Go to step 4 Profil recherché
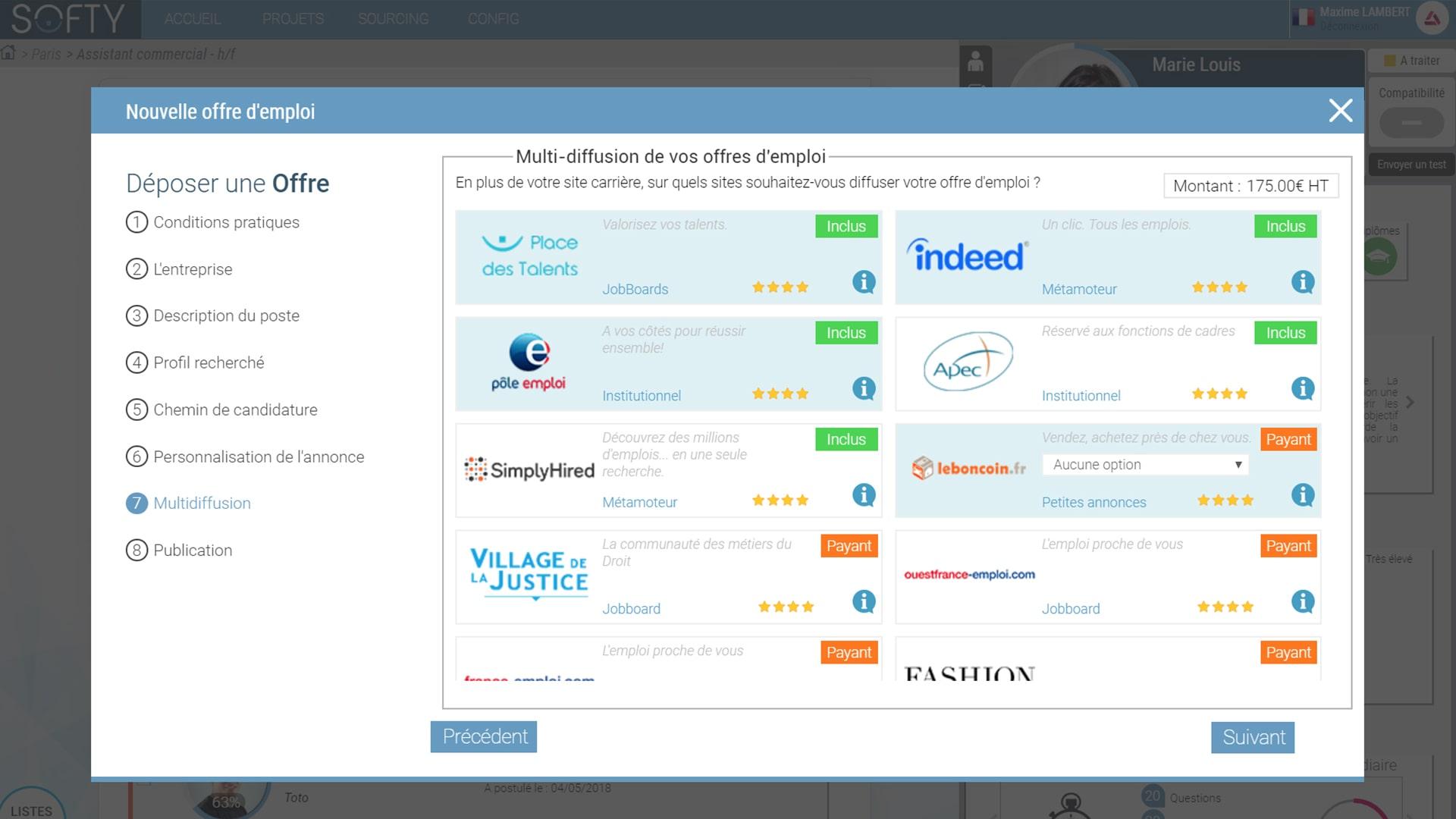Viewport: 1456px width, 819px height. pyautogui.click(x=195, y=362)
